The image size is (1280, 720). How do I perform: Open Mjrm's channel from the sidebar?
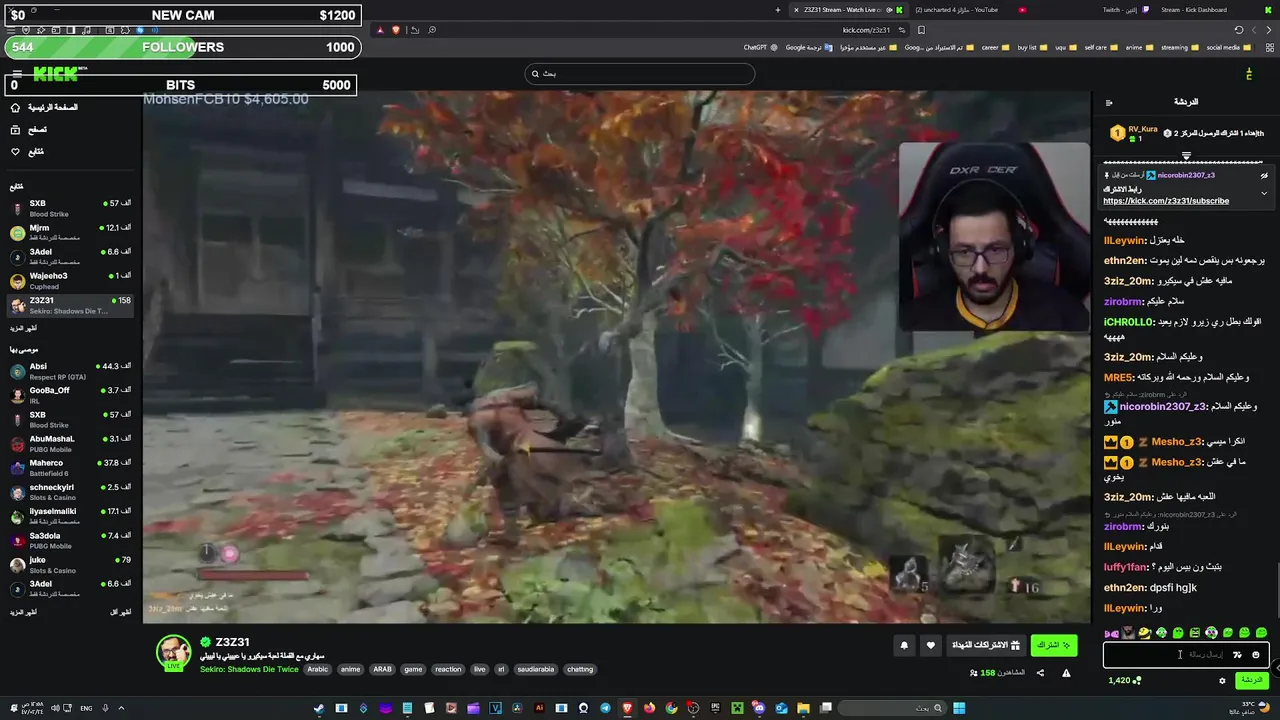point(70,232)
